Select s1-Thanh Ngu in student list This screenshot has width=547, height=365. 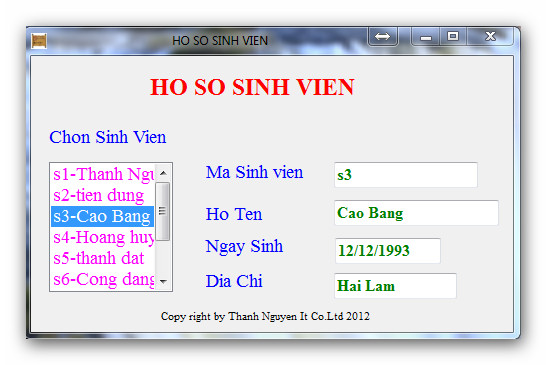click(x=103, y=174)
